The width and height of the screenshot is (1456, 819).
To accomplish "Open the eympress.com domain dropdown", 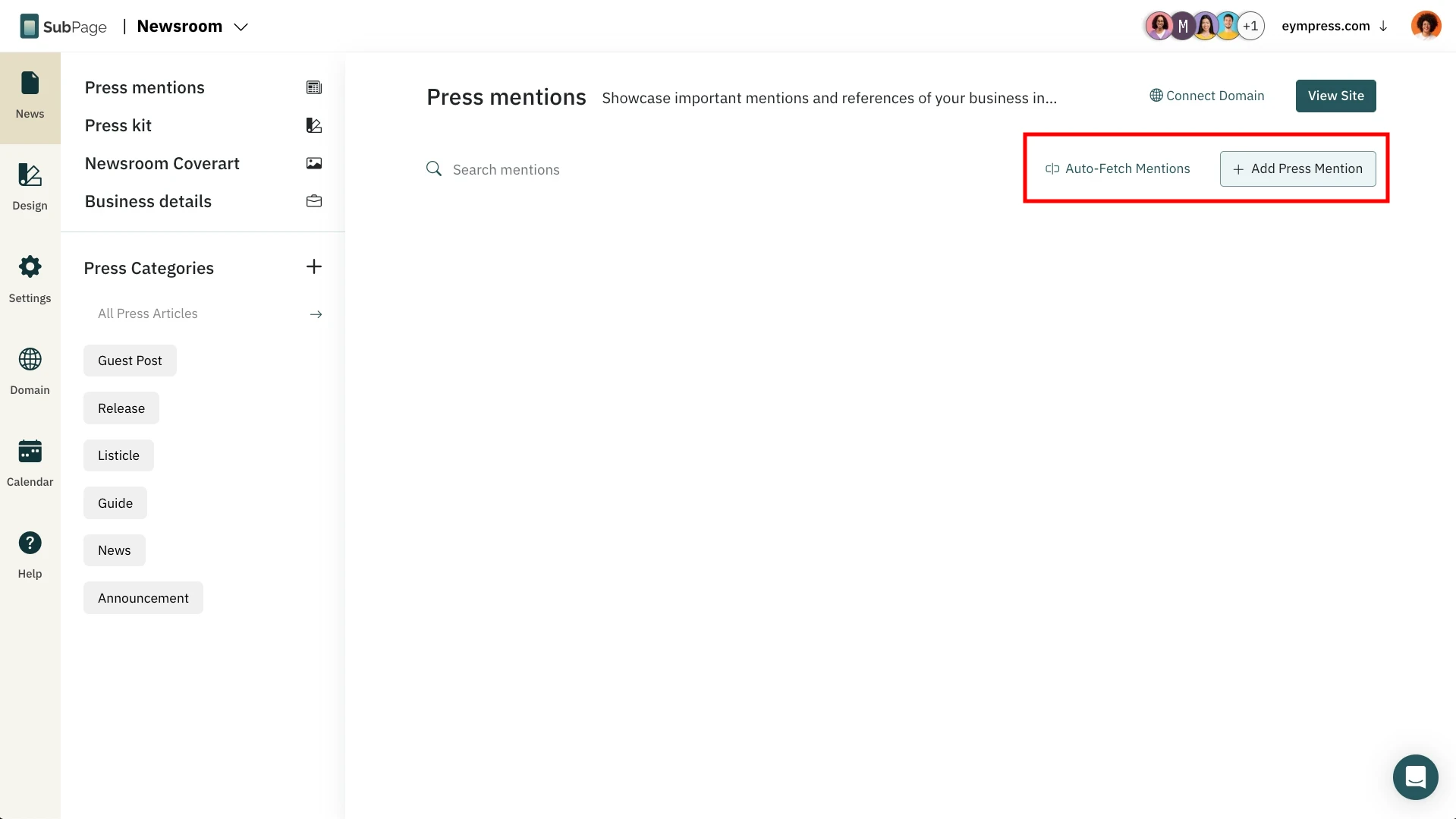I will [x=1335, y=26].
